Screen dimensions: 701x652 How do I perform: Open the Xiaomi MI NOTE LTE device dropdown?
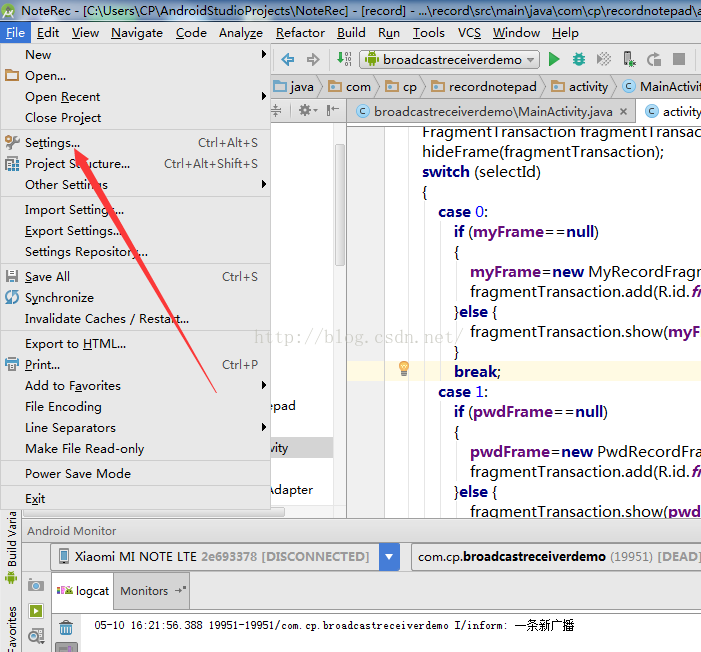tap(389, 557)
